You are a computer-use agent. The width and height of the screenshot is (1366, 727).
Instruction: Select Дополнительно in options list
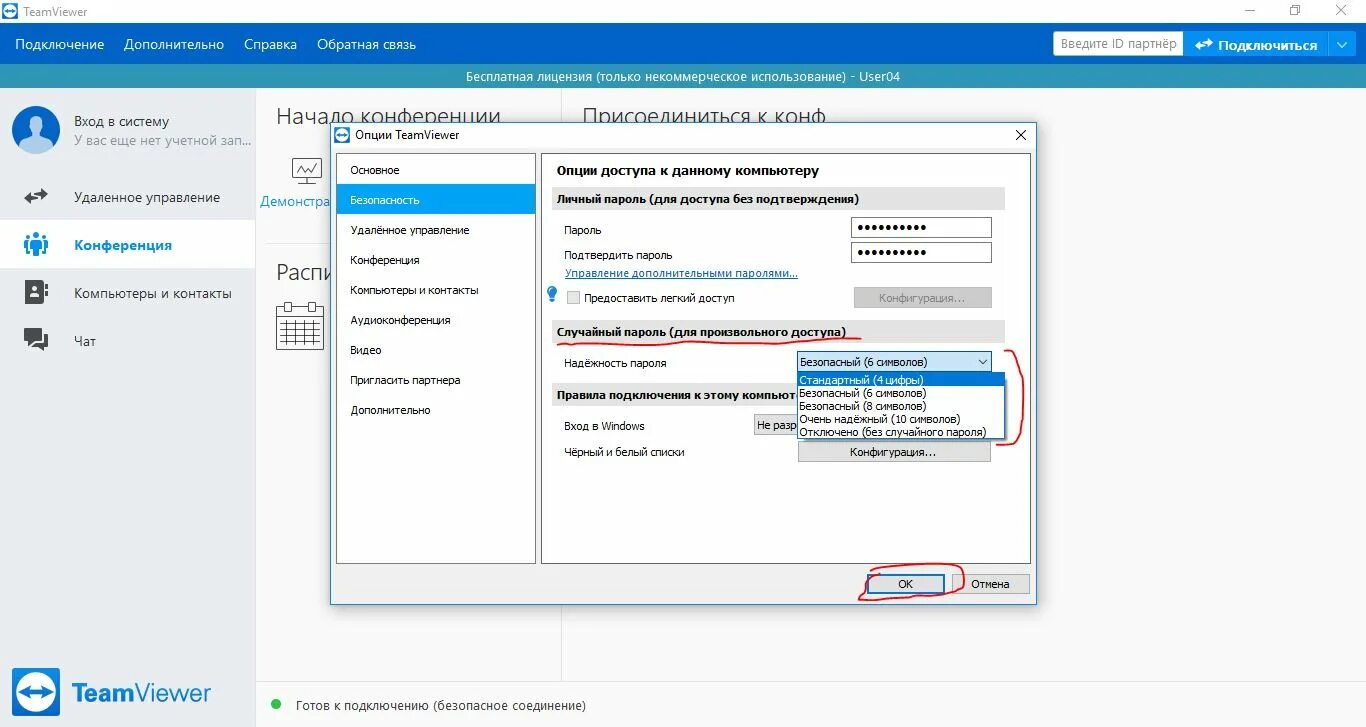(436, 410)
